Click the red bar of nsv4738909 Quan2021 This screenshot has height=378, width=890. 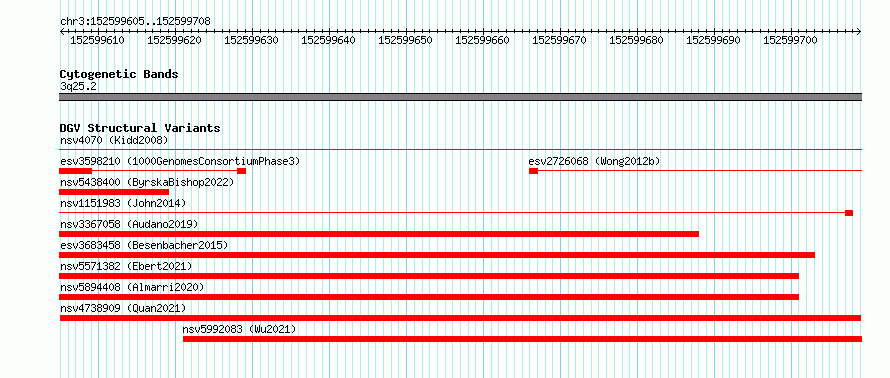(x=460, y=318)
